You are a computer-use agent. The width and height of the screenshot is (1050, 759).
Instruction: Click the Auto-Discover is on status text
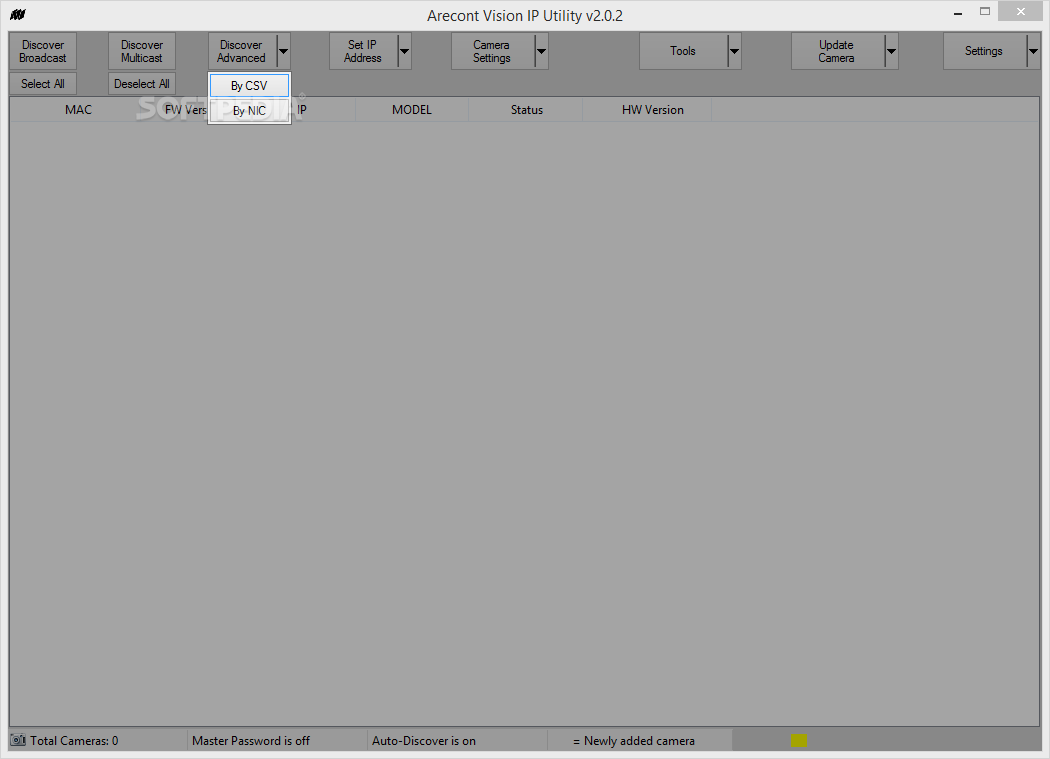pos(424,741)
